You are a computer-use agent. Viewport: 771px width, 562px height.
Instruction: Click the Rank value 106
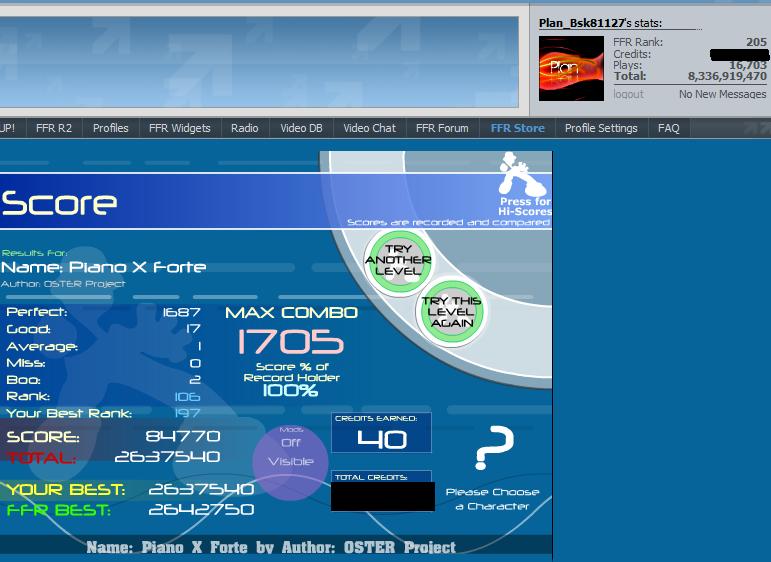pyautogui.click(x=187, y=397)
